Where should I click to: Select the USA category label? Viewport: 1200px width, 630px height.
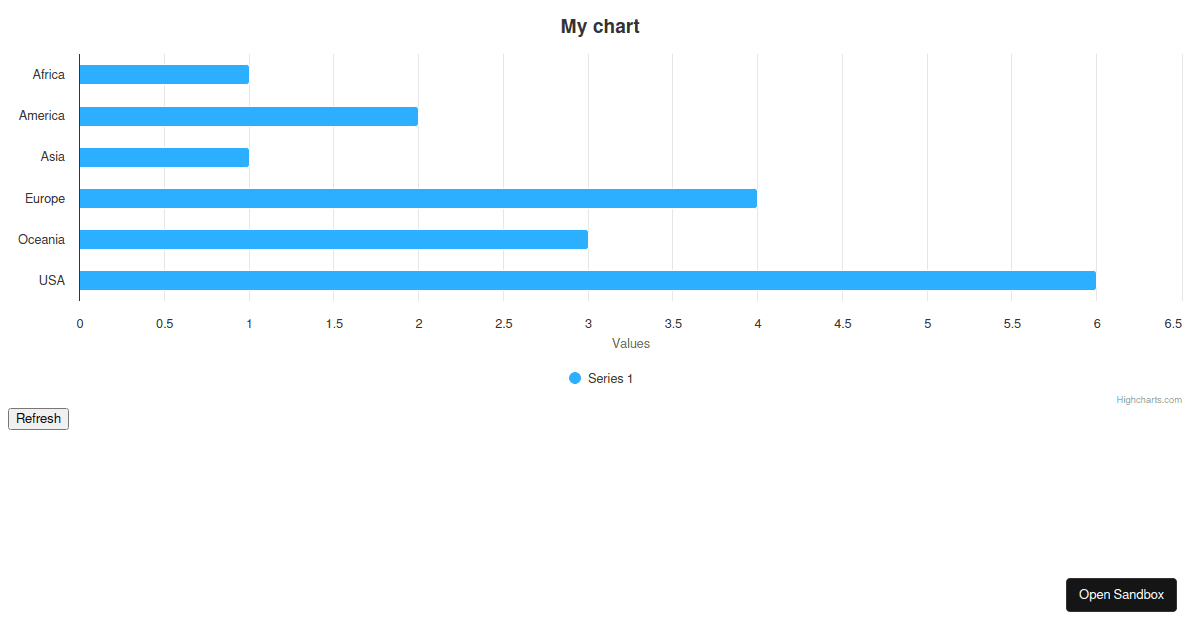click(x=51, y=280)
